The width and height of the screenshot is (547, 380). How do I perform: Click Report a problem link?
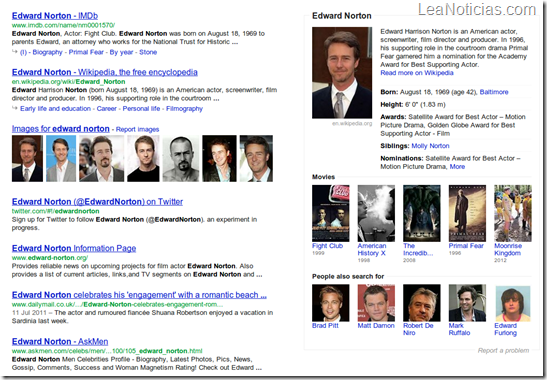coord(503,351)
